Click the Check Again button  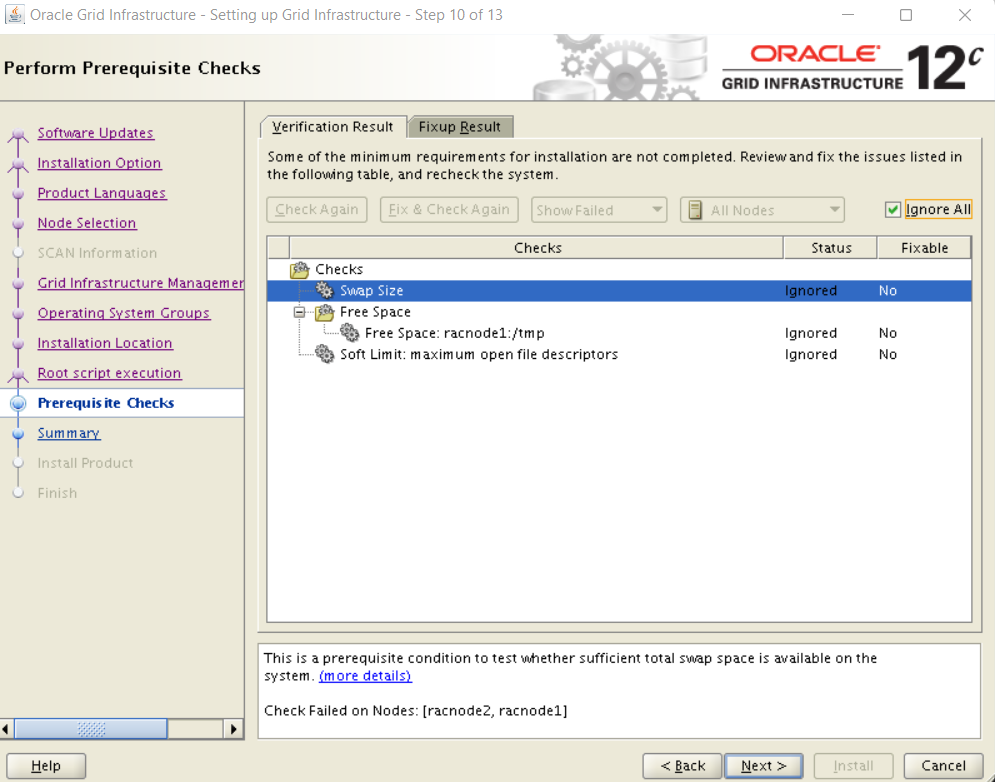317,210
